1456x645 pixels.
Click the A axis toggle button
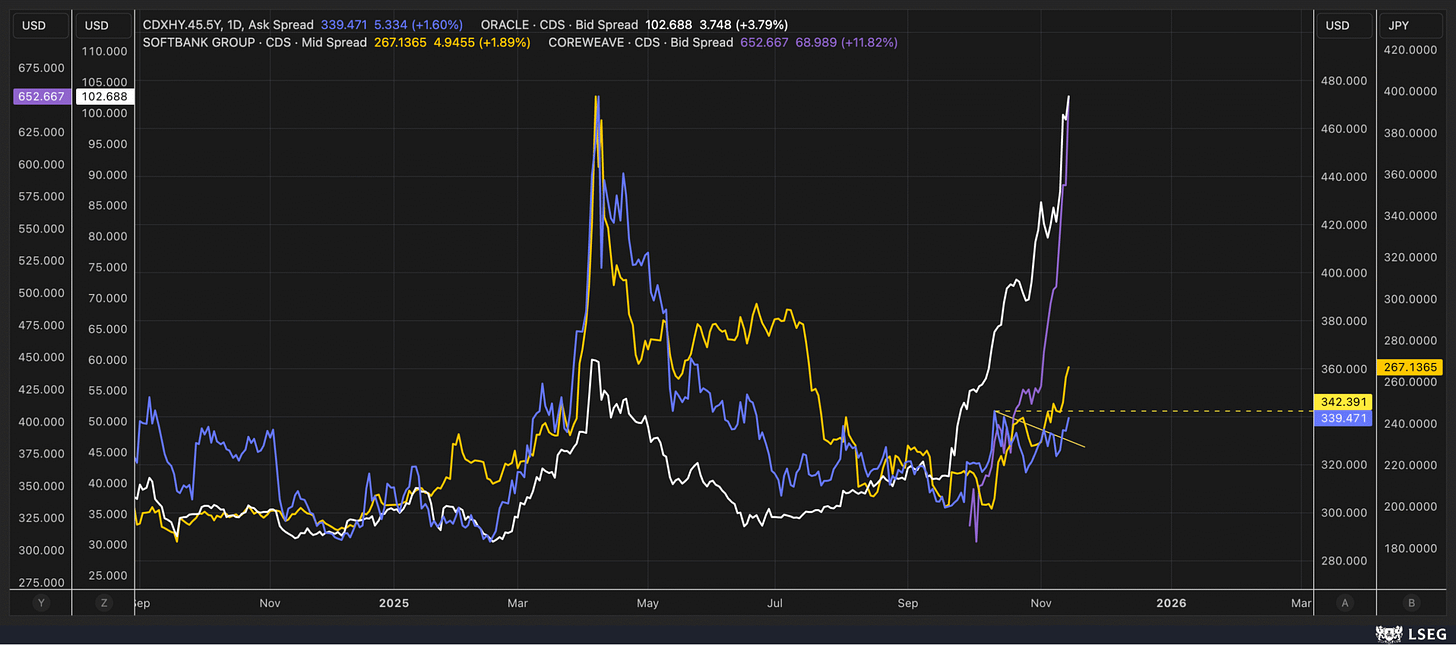click(1345, 603)
